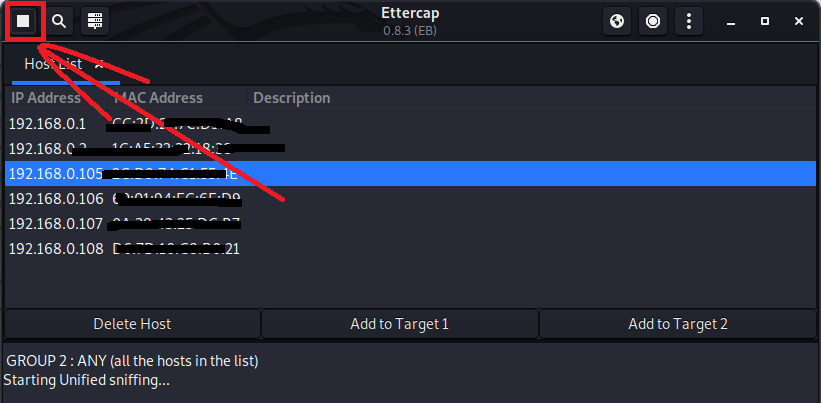Switch to the Host List tab
The image size is (821, 403).
(53, 64)
